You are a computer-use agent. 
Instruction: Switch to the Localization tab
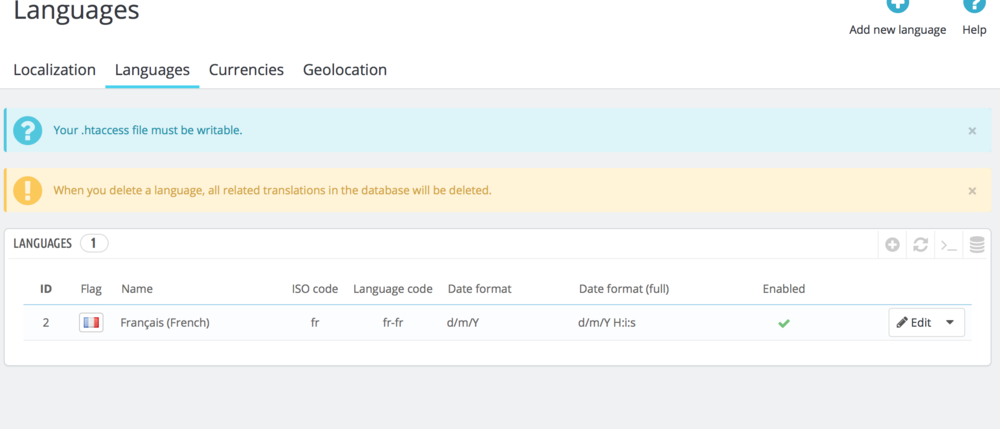(55, 70)
